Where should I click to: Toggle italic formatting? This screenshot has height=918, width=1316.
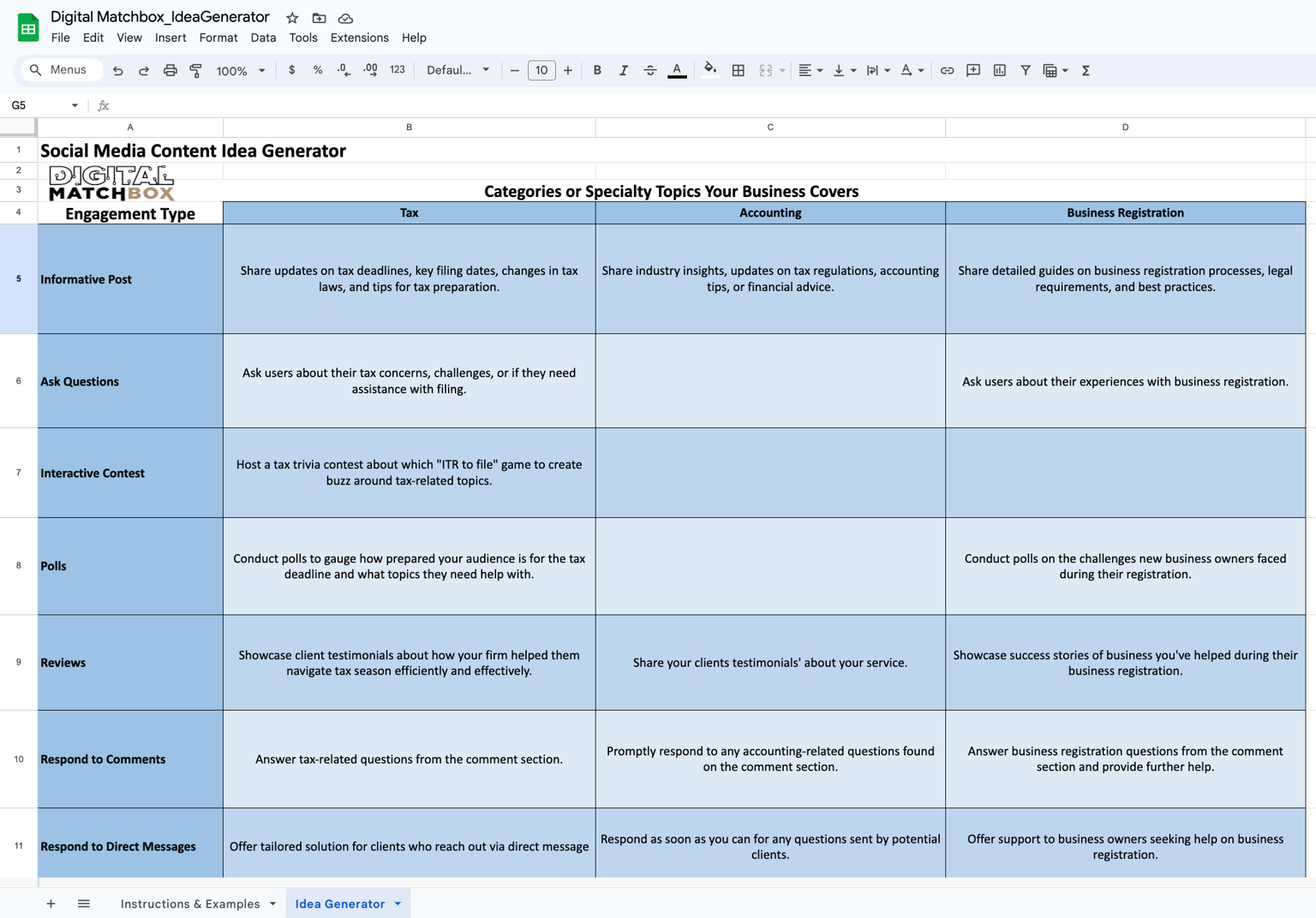(x=623, y=70)
